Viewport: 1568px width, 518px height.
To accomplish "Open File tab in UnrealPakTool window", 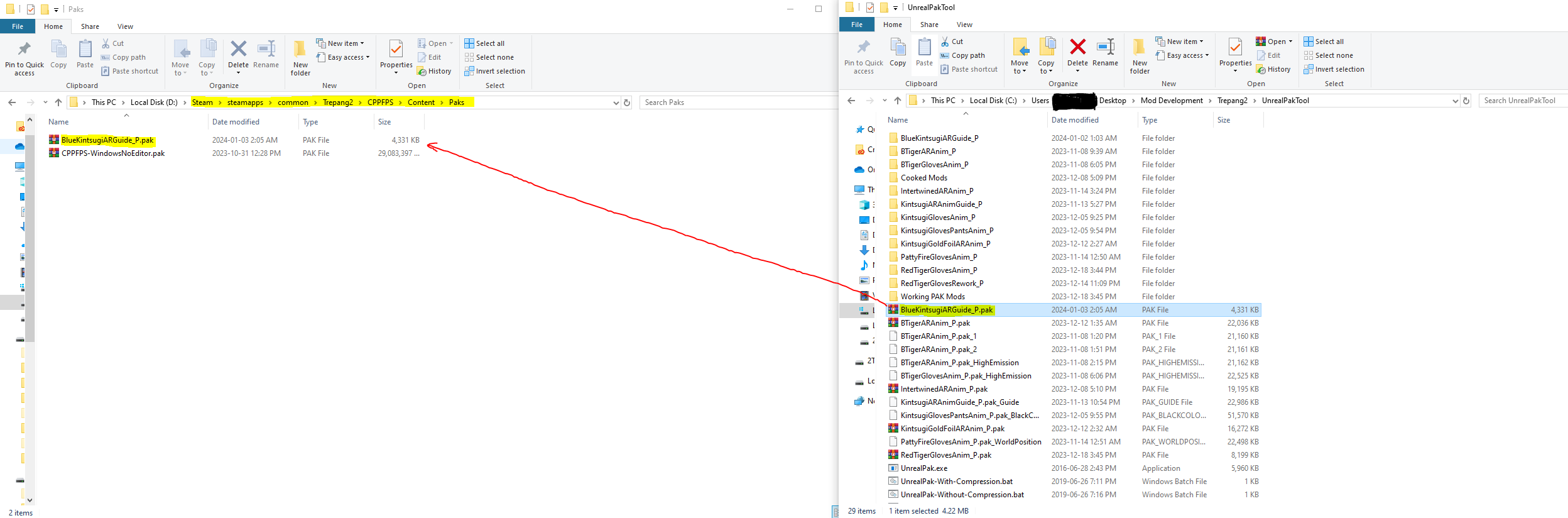I will pos(857,25).
